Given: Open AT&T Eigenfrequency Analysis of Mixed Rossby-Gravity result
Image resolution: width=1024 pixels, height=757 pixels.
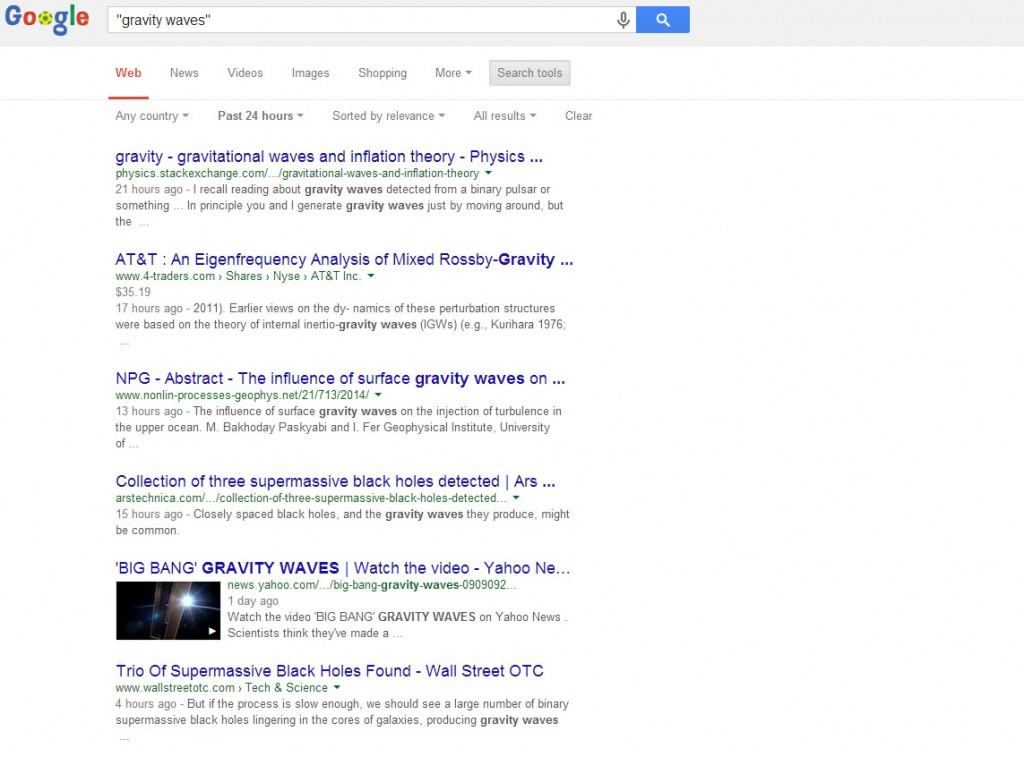Looking at the screenshot, I should [344, 259].
